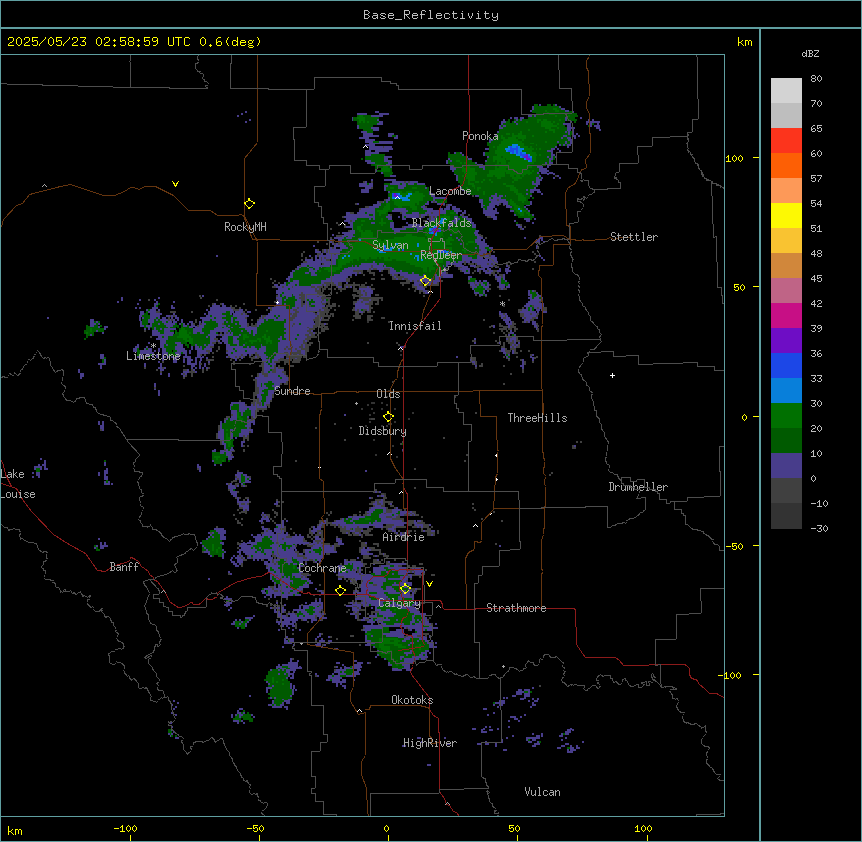Click the Calgary city label

[399, 603]
